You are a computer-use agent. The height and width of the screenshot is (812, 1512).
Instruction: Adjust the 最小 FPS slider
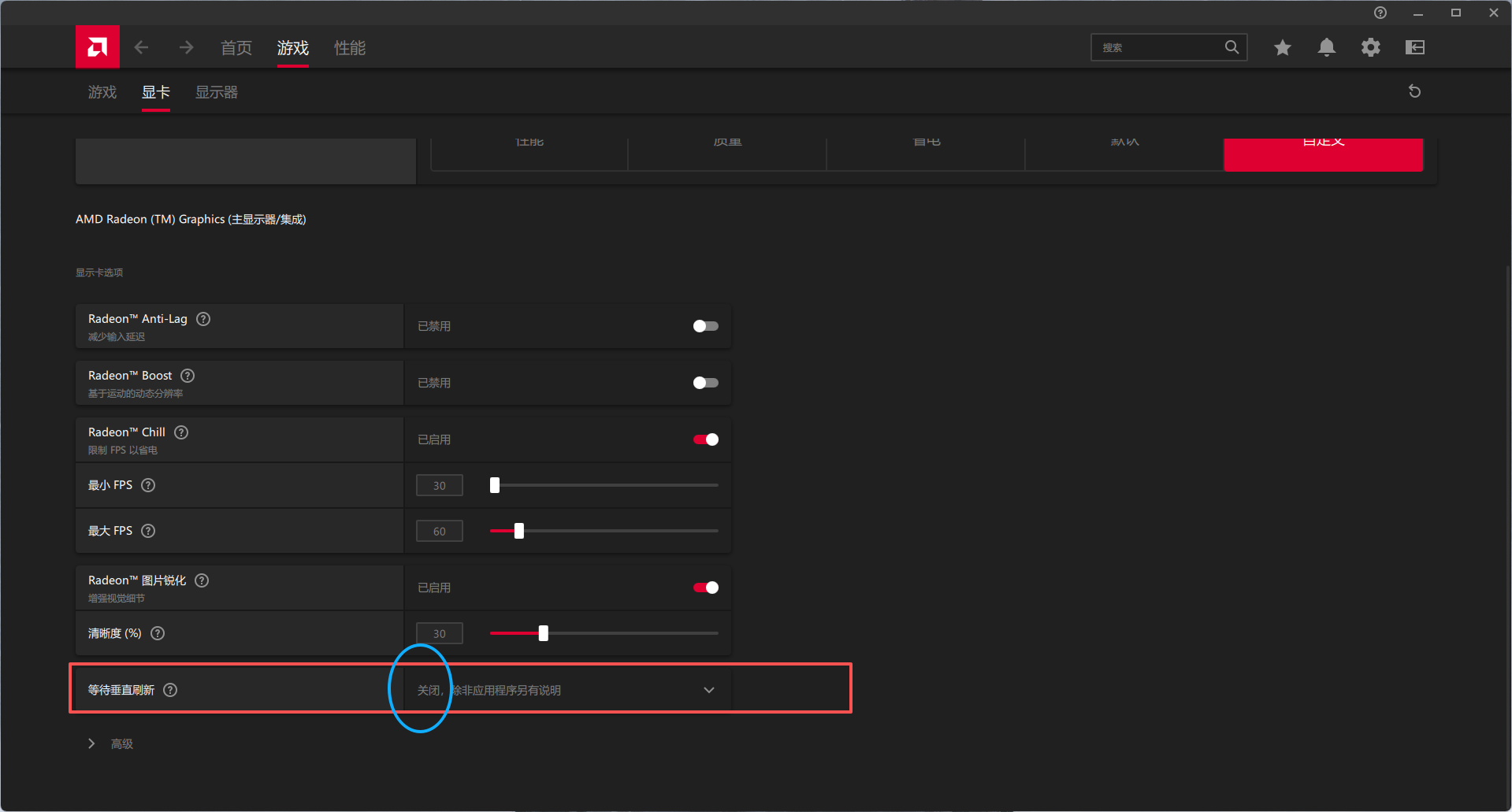[x=604, y=485]
